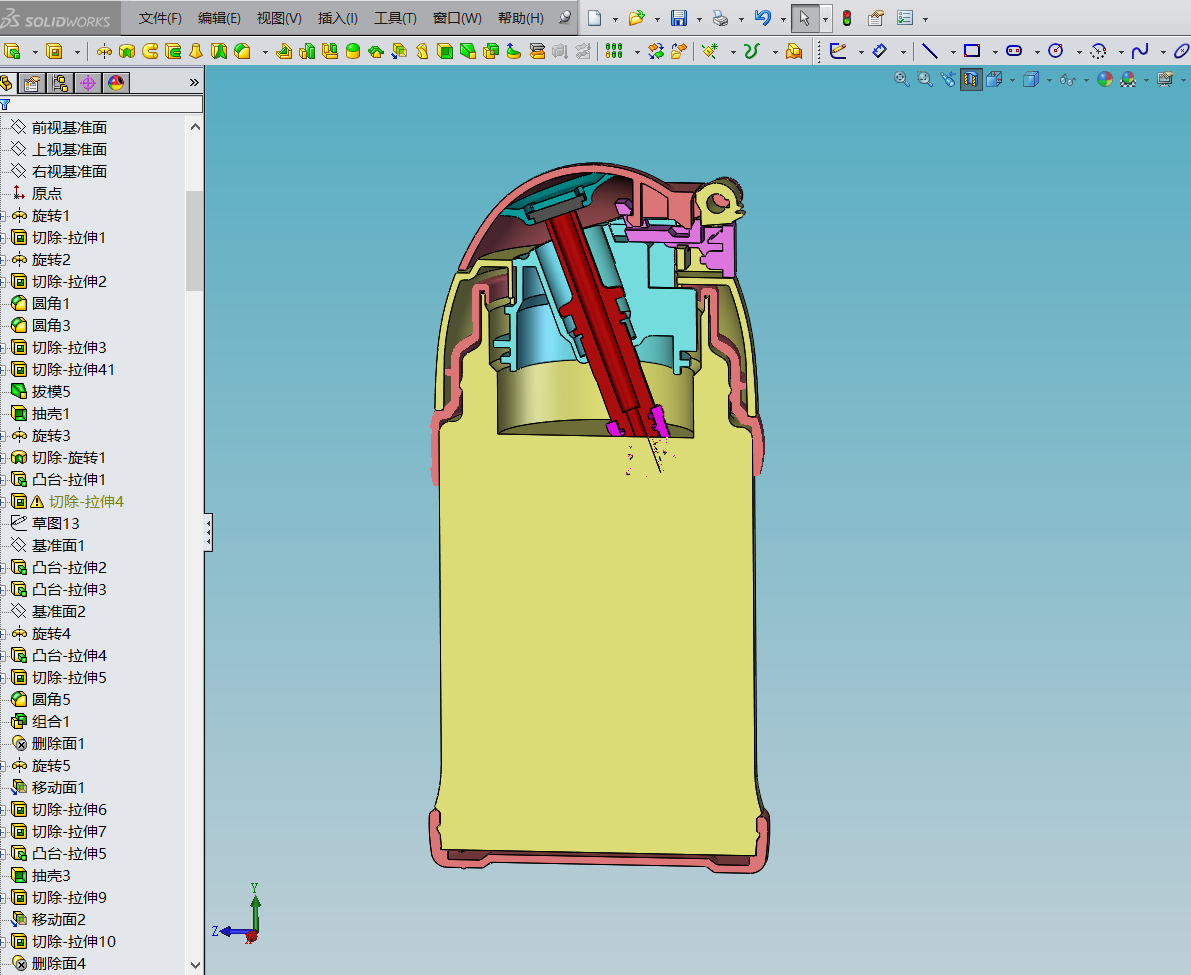Toggle the Section View button off
The height and width of the screenshot is (975, 1191).
pos(971,79)
